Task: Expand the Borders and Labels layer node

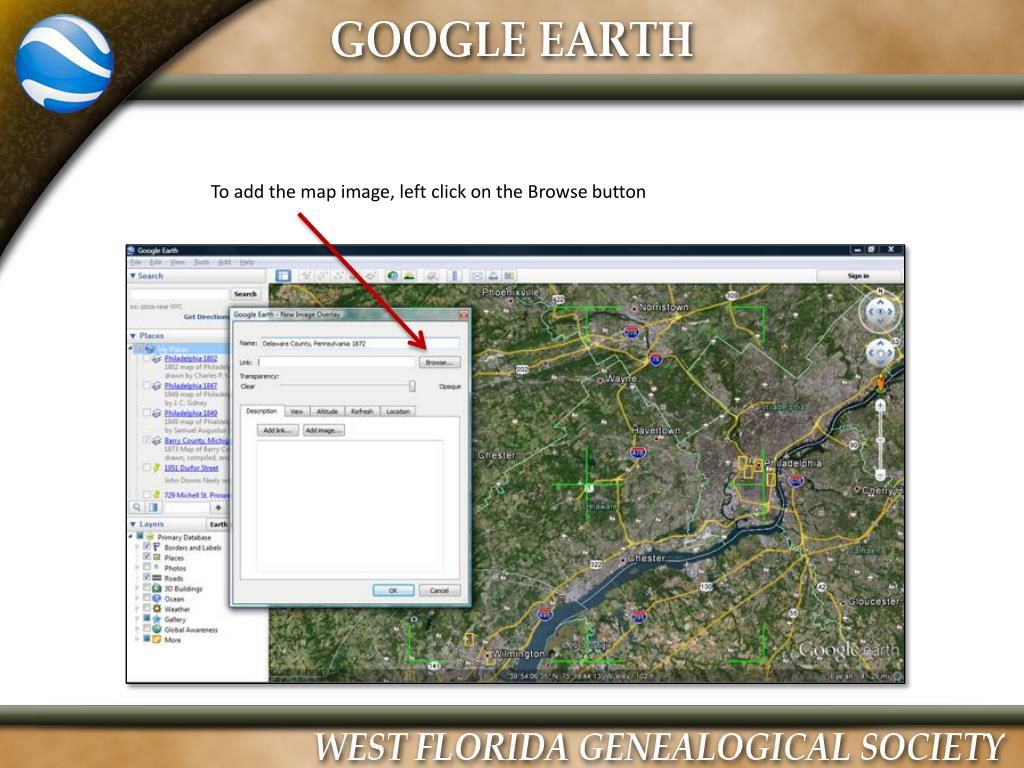Action: click(x=137, y=547)
